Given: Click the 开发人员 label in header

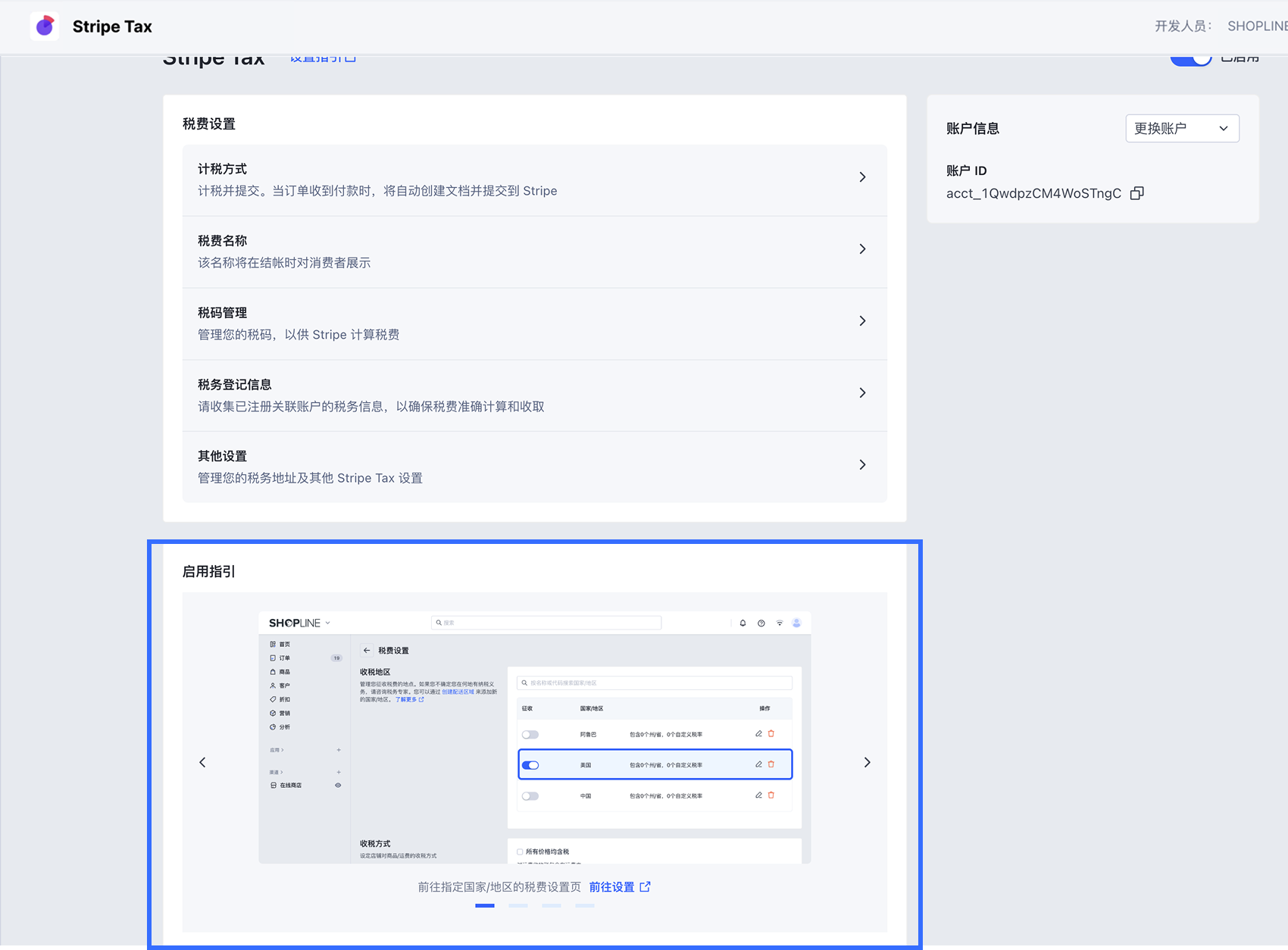Looking at the screenshot, I should [1183, 26].
